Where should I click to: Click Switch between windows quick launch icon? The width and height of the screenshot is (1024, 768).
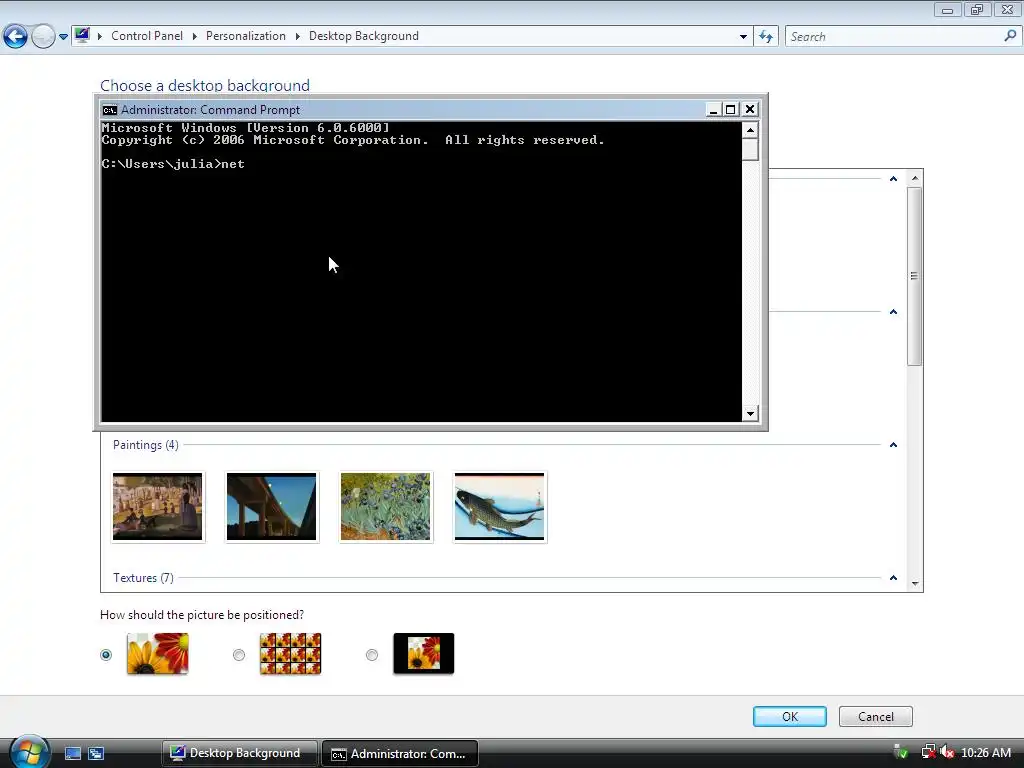coord(96,753)
